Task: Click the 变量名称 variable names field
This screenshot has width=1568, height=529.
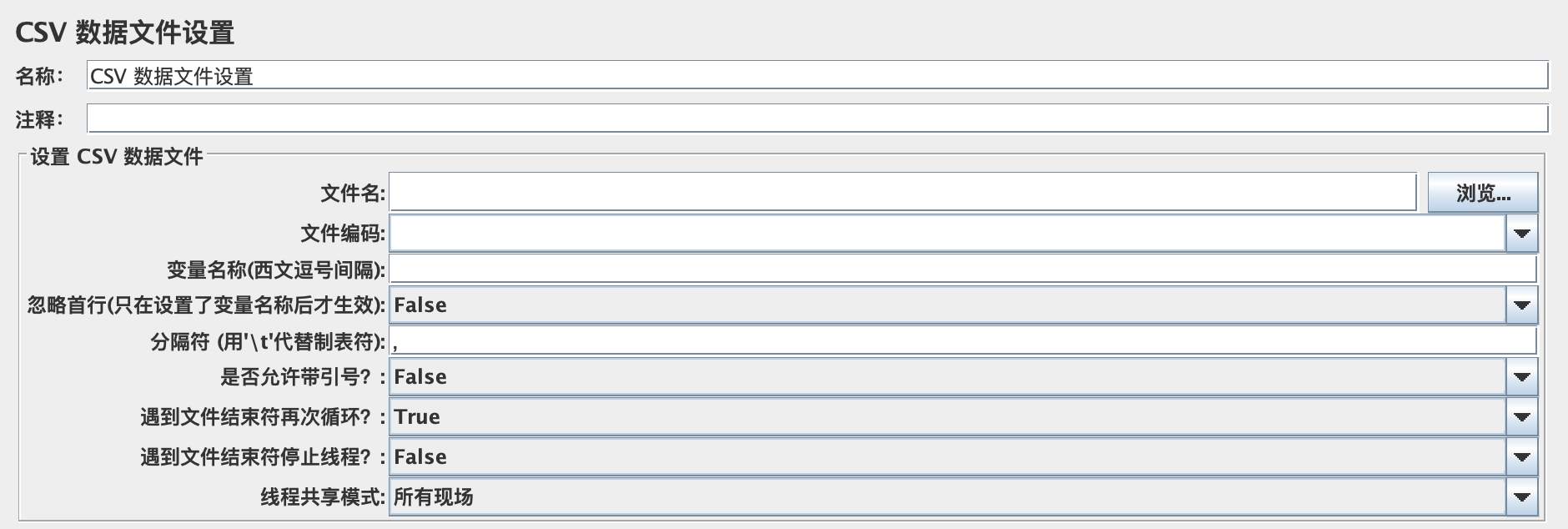Action: pyautogui.click(x=962, y=270)
